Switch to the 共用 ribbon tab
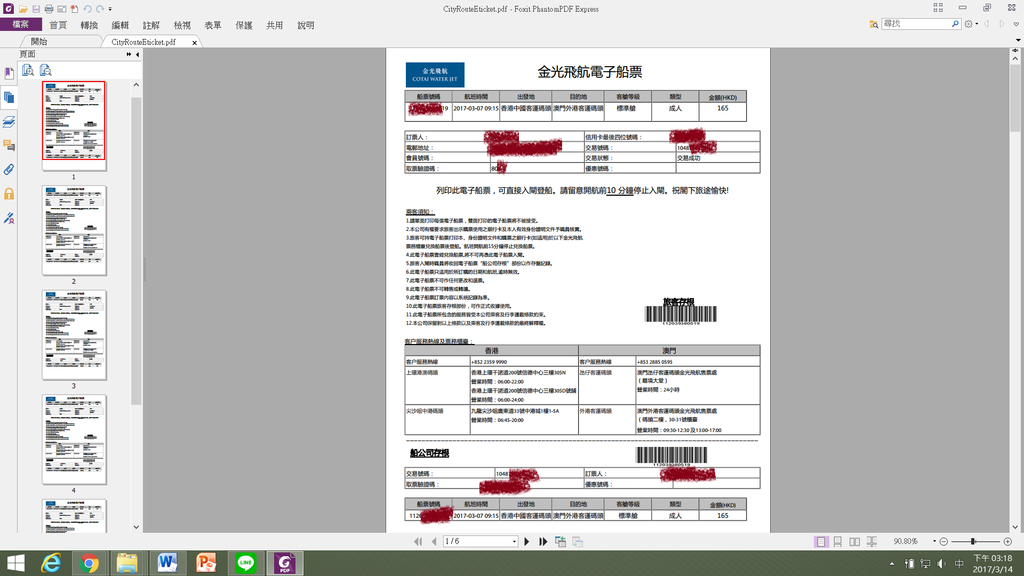The image size is (1024, 576). tap(274, 25)
